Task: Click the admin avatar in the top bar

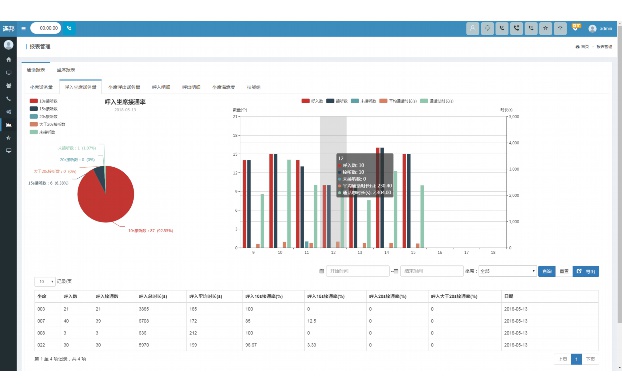Action: (x=593, y=29)
